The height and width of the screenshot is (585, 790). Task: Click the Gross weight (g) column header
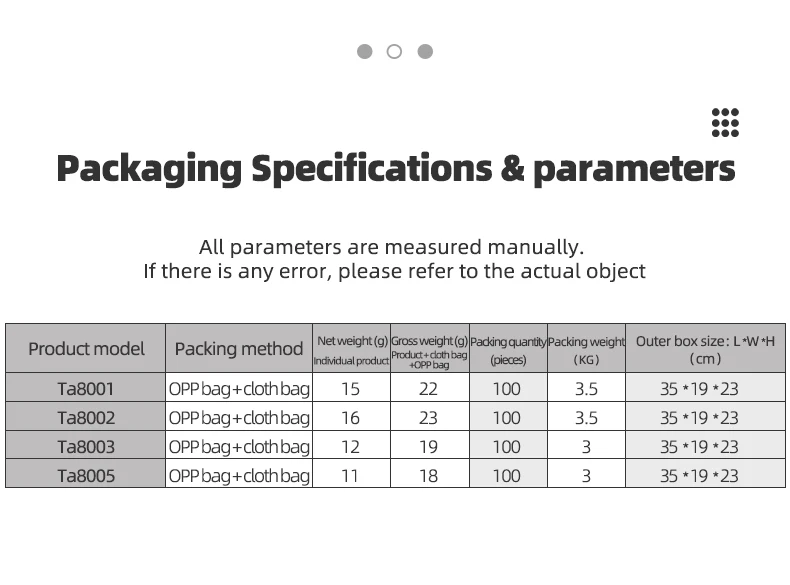429,349
